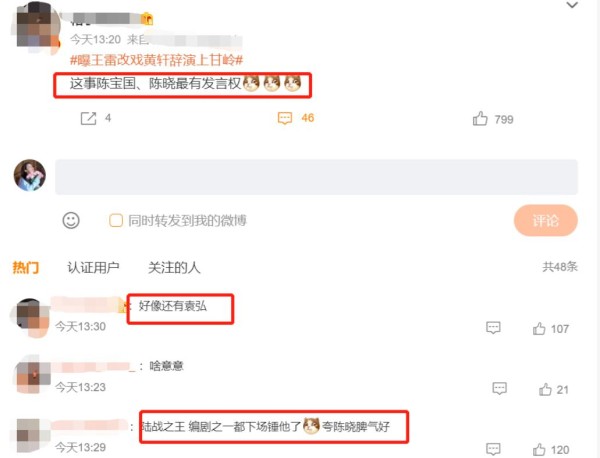
Task: Open the comments icon showing 46
Action: pos(285,118)
